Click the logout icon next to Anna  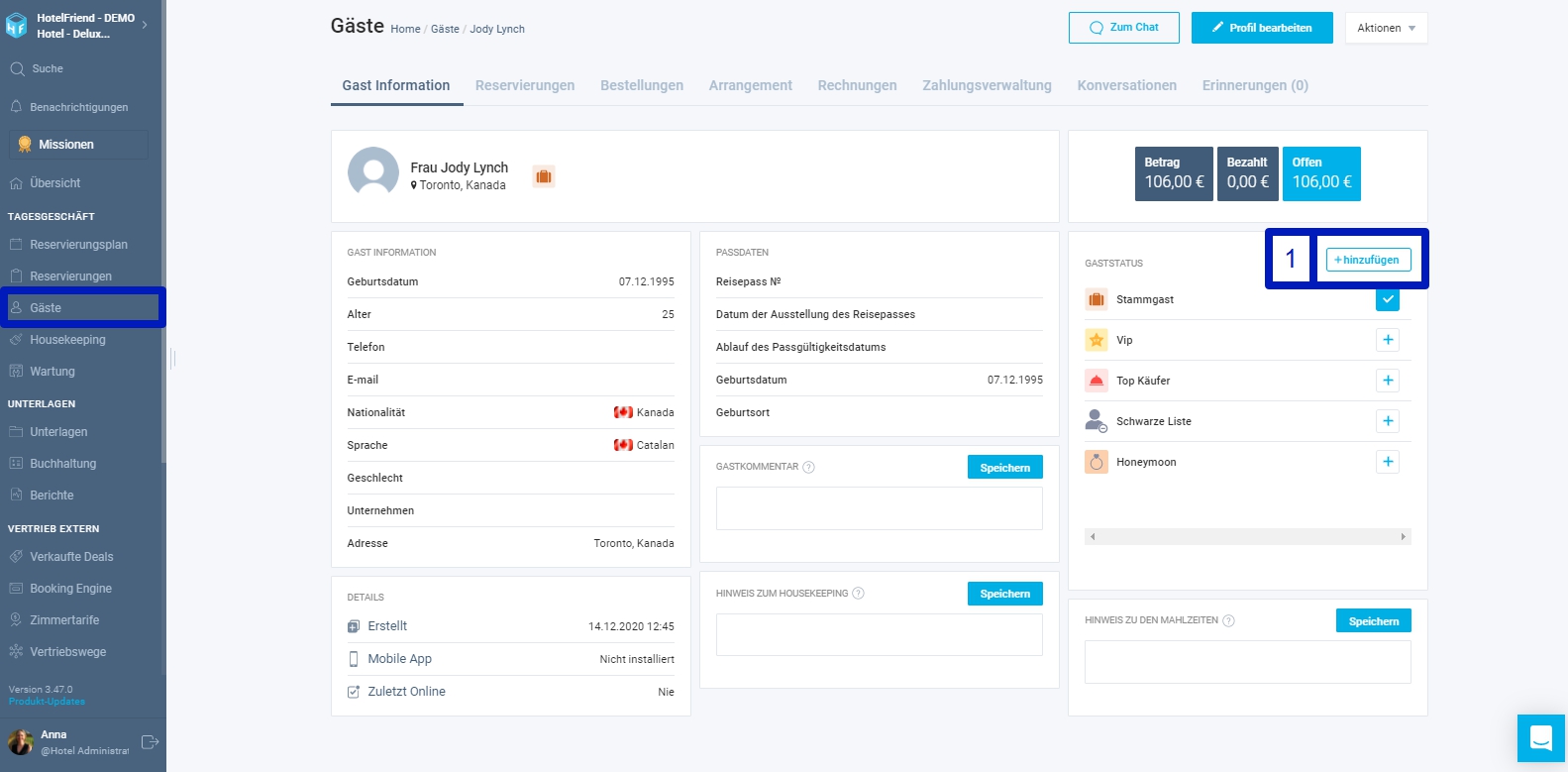(150, 741)
